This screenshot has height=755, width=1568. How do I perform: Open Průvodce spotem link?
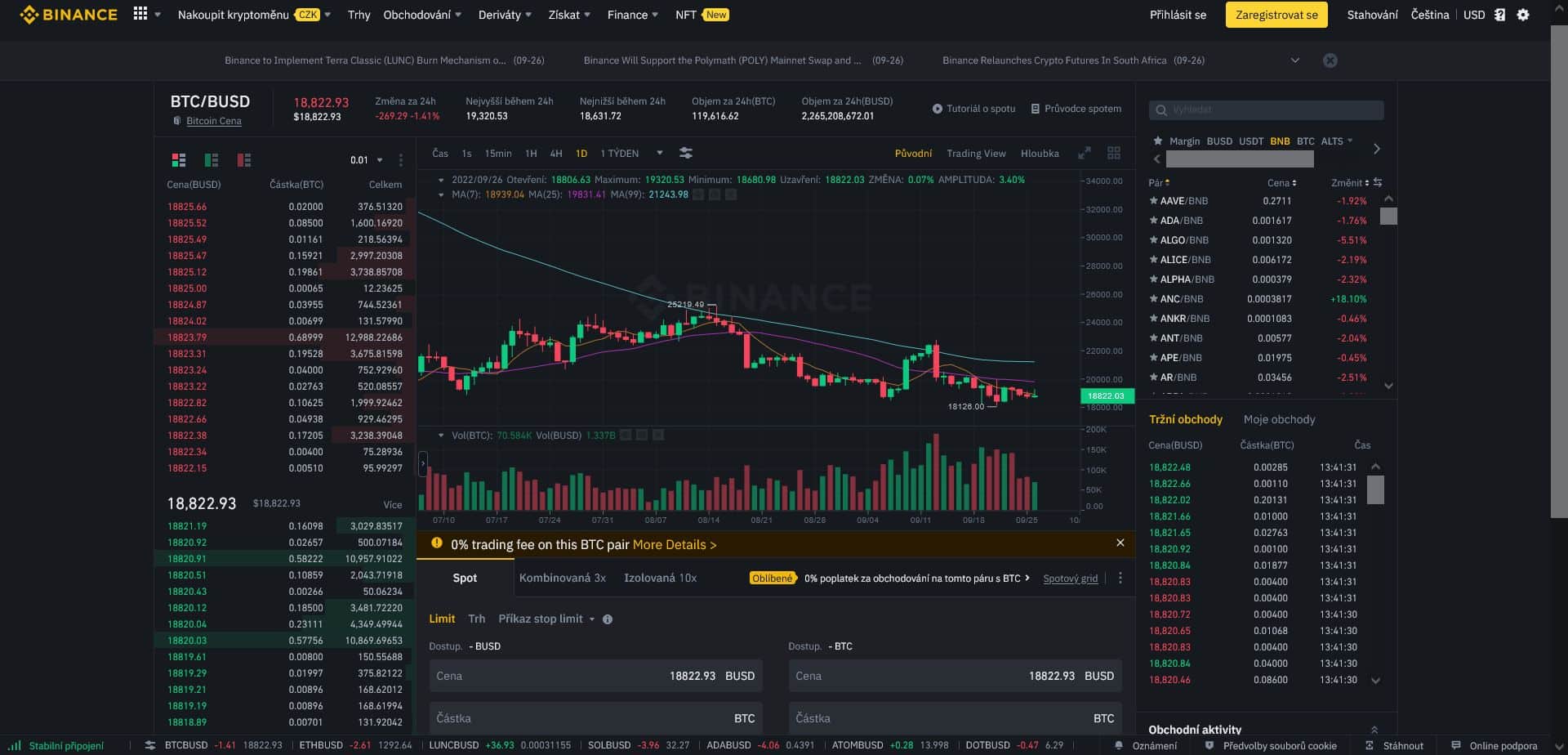coord(1076,109)
